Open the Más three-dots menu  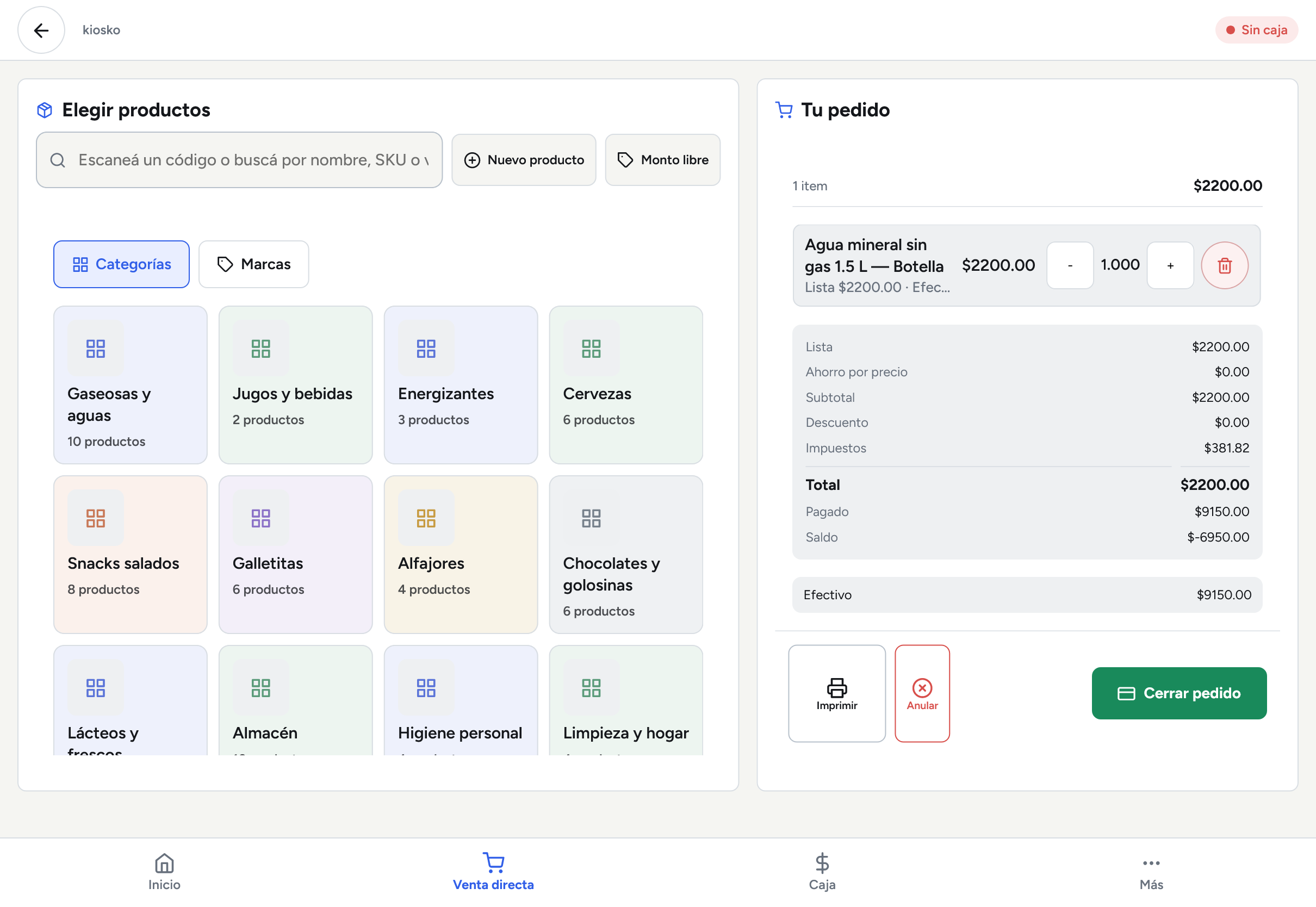(x=1151, y=872)
